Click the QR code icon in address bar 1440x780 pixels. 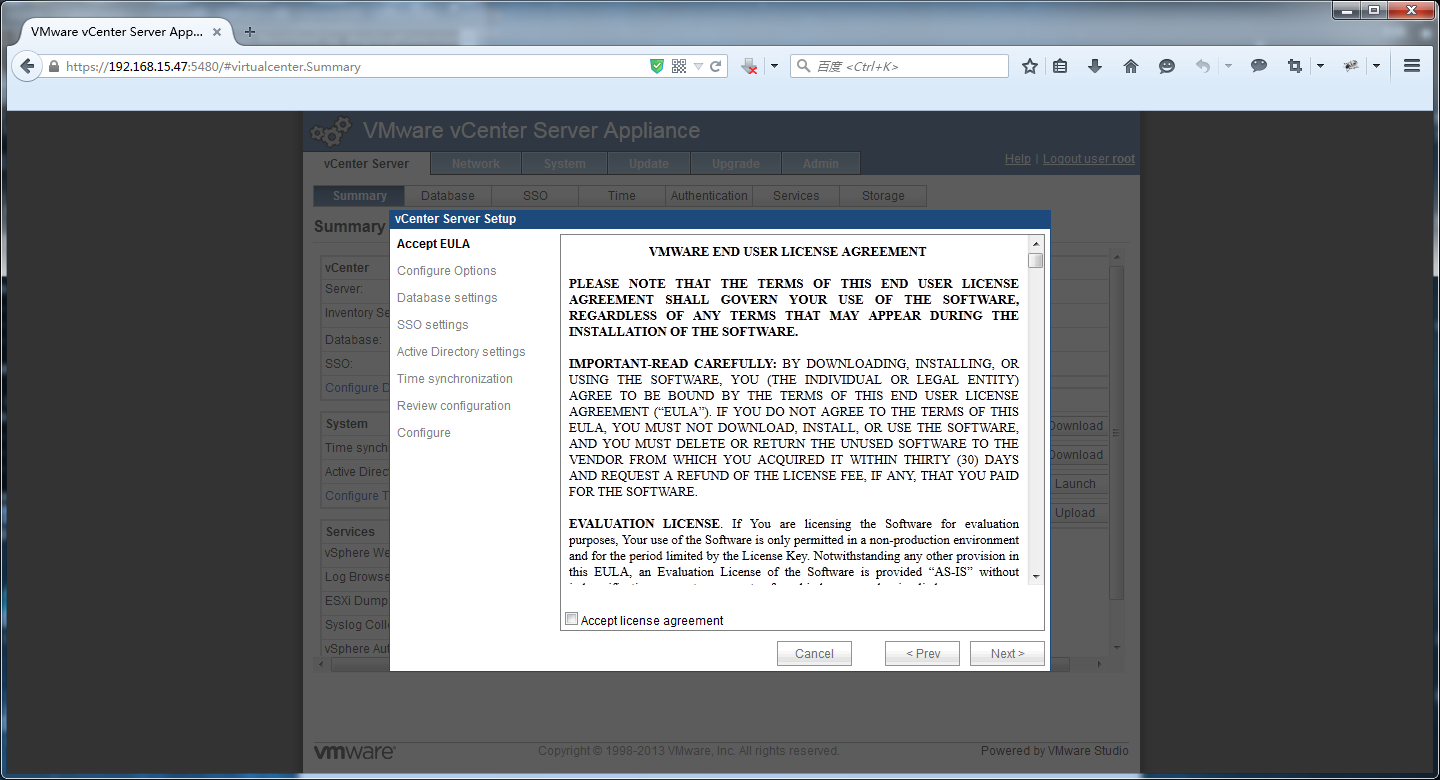(x=679, y=66)
